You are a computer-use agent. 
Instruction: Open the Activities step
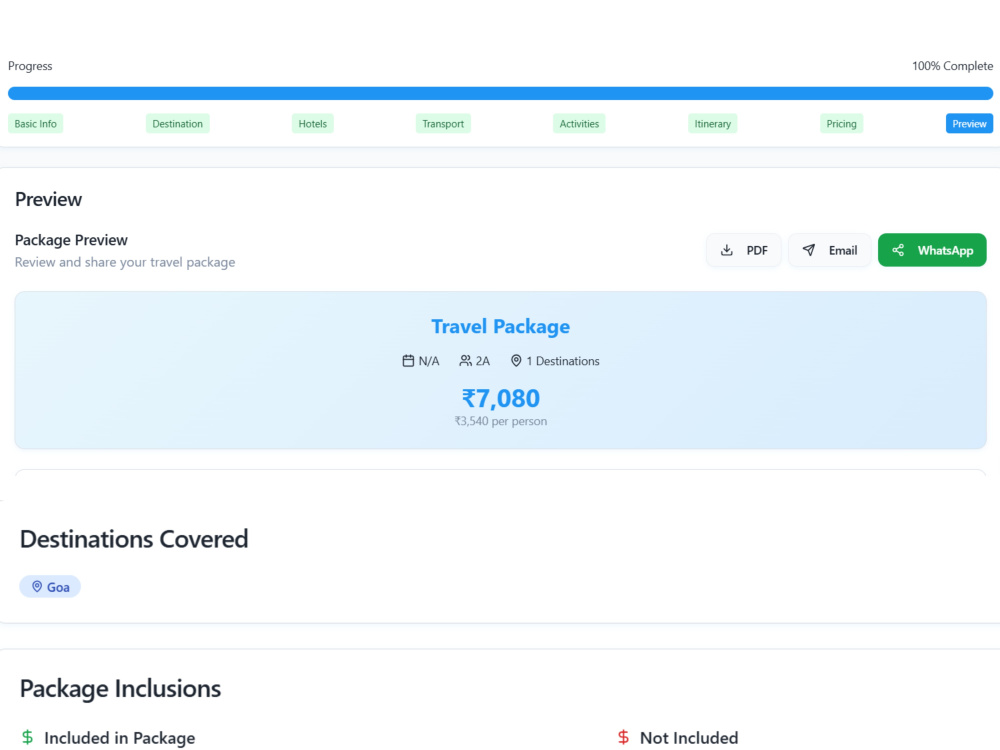(x=579, y=124)
